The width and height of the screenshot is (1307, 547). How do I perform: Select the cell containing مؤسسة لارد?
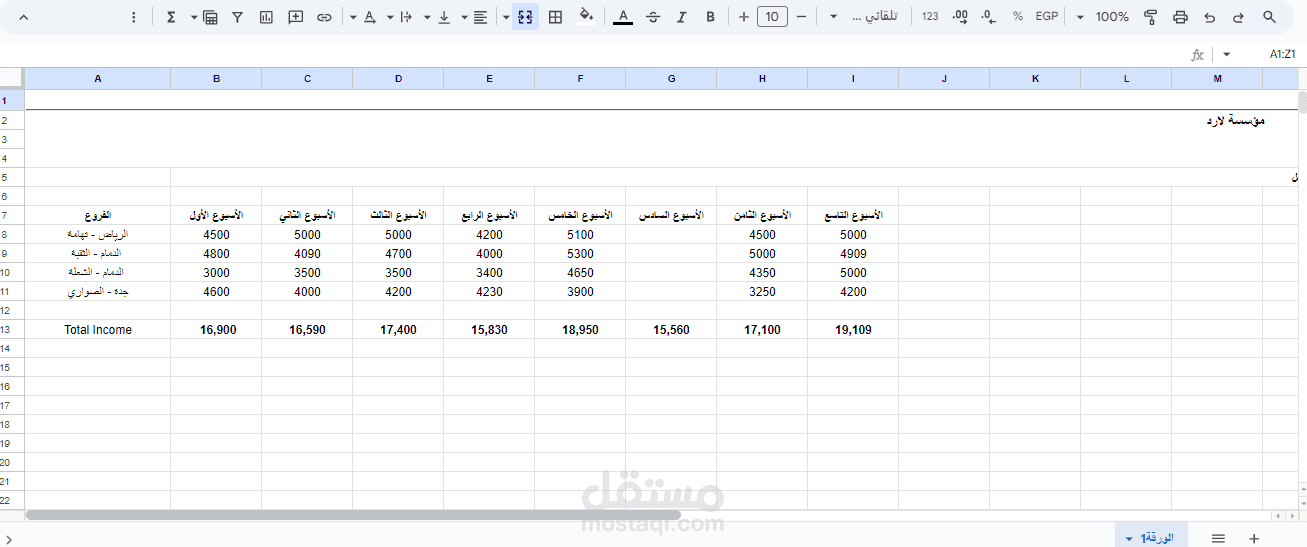coord(1236,121)
